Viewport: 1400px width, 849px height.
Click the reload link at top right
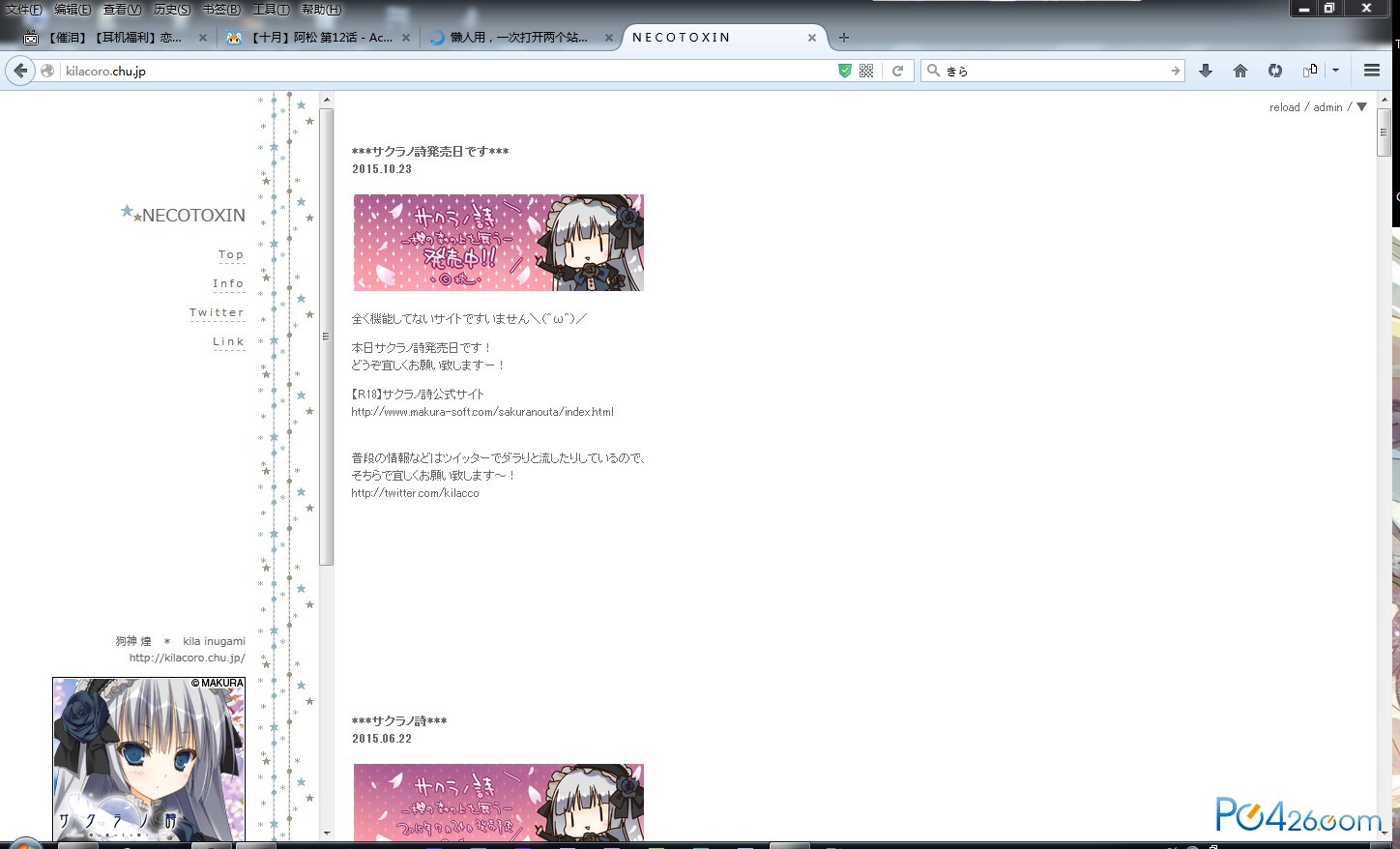point(1284,107)
